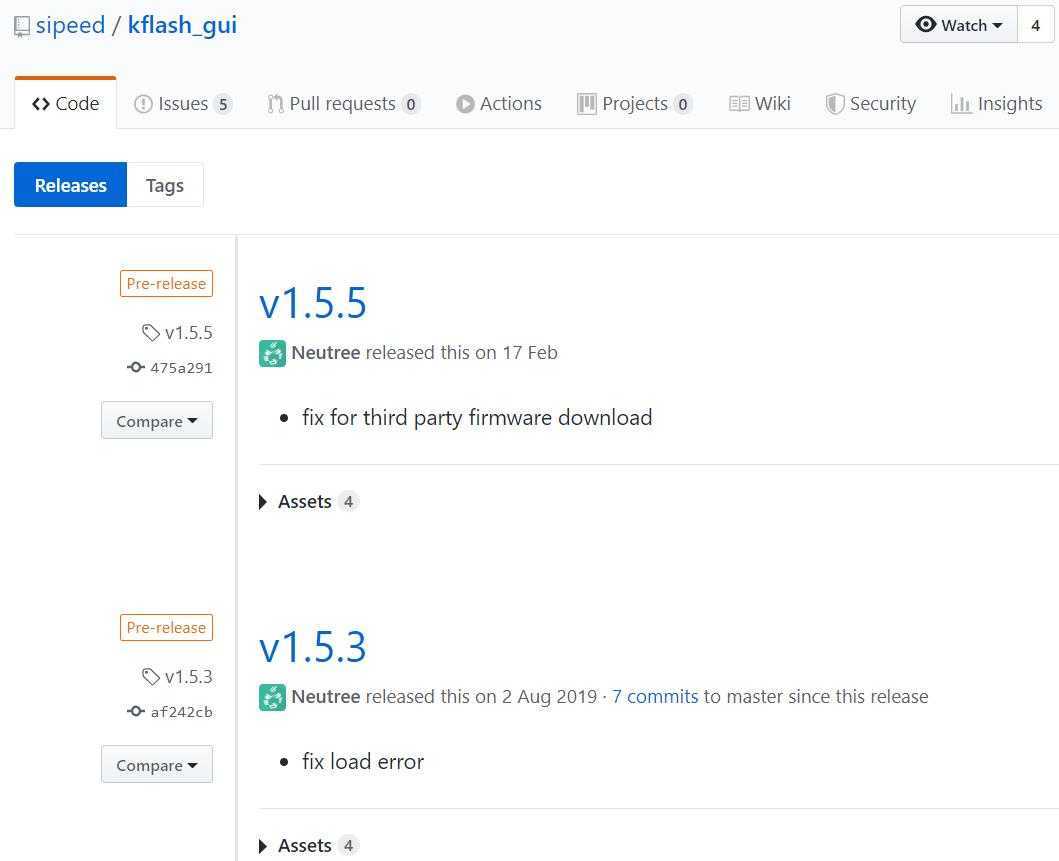Click Neutree avatar on v1.5.3 release
Viewport: 1059px width, 861px height.
pos(272,698)
